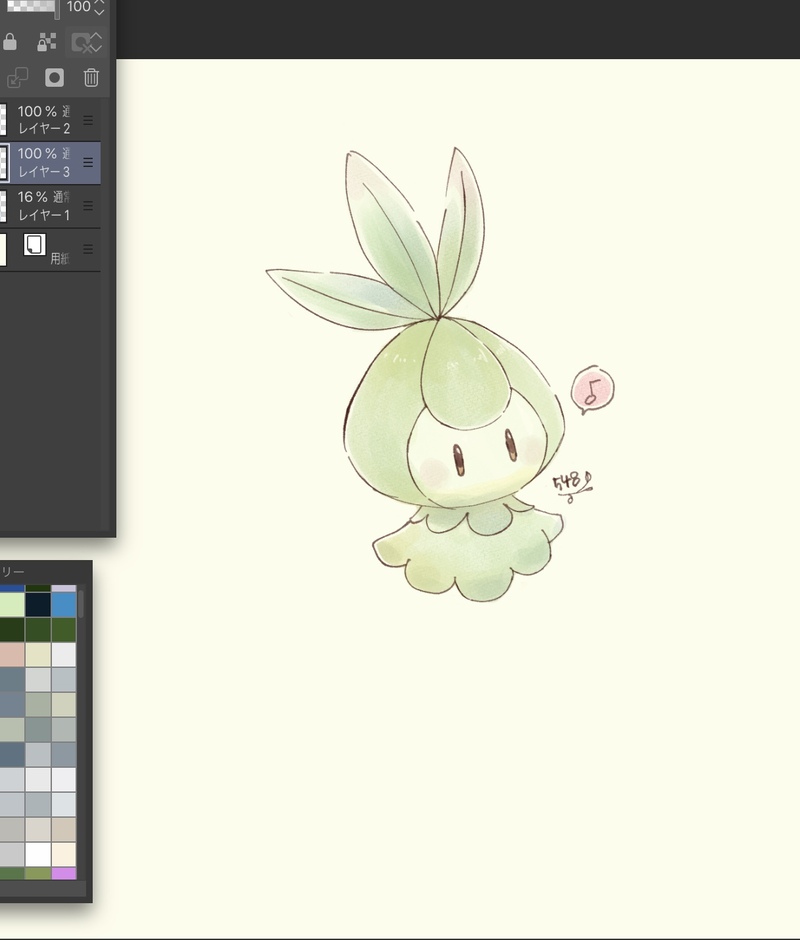Select the レイヤー 1 layer at 16%
Viewport: 800px width, 940px height.
pos(50,206)
